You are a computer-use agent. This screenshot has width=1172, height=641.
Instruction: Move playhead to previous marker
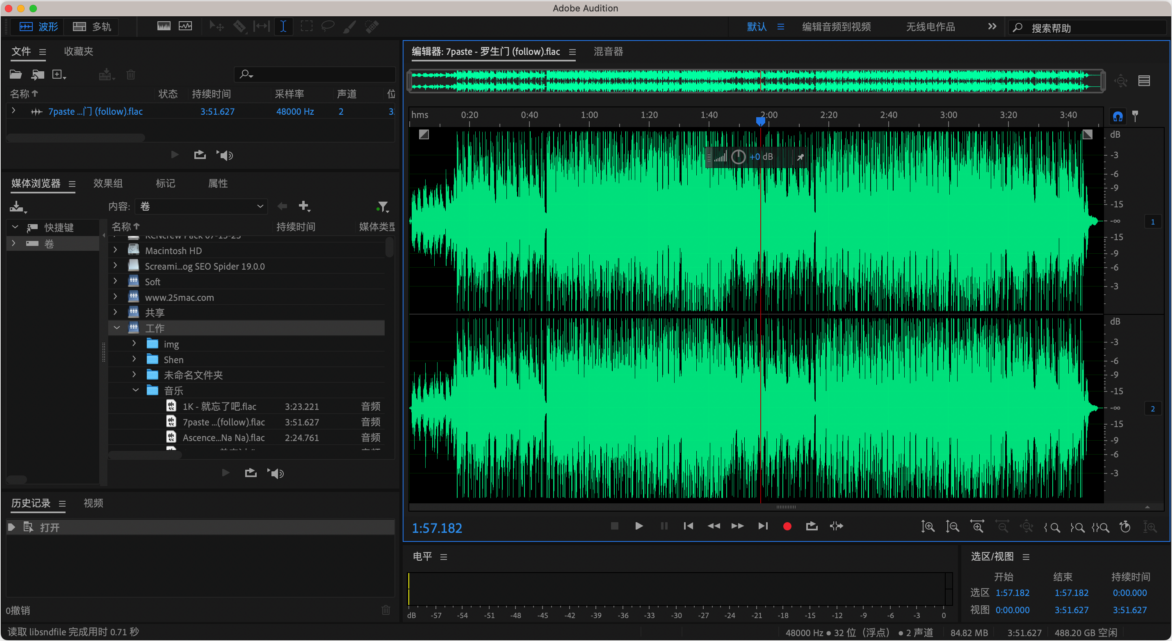point(688,526)
